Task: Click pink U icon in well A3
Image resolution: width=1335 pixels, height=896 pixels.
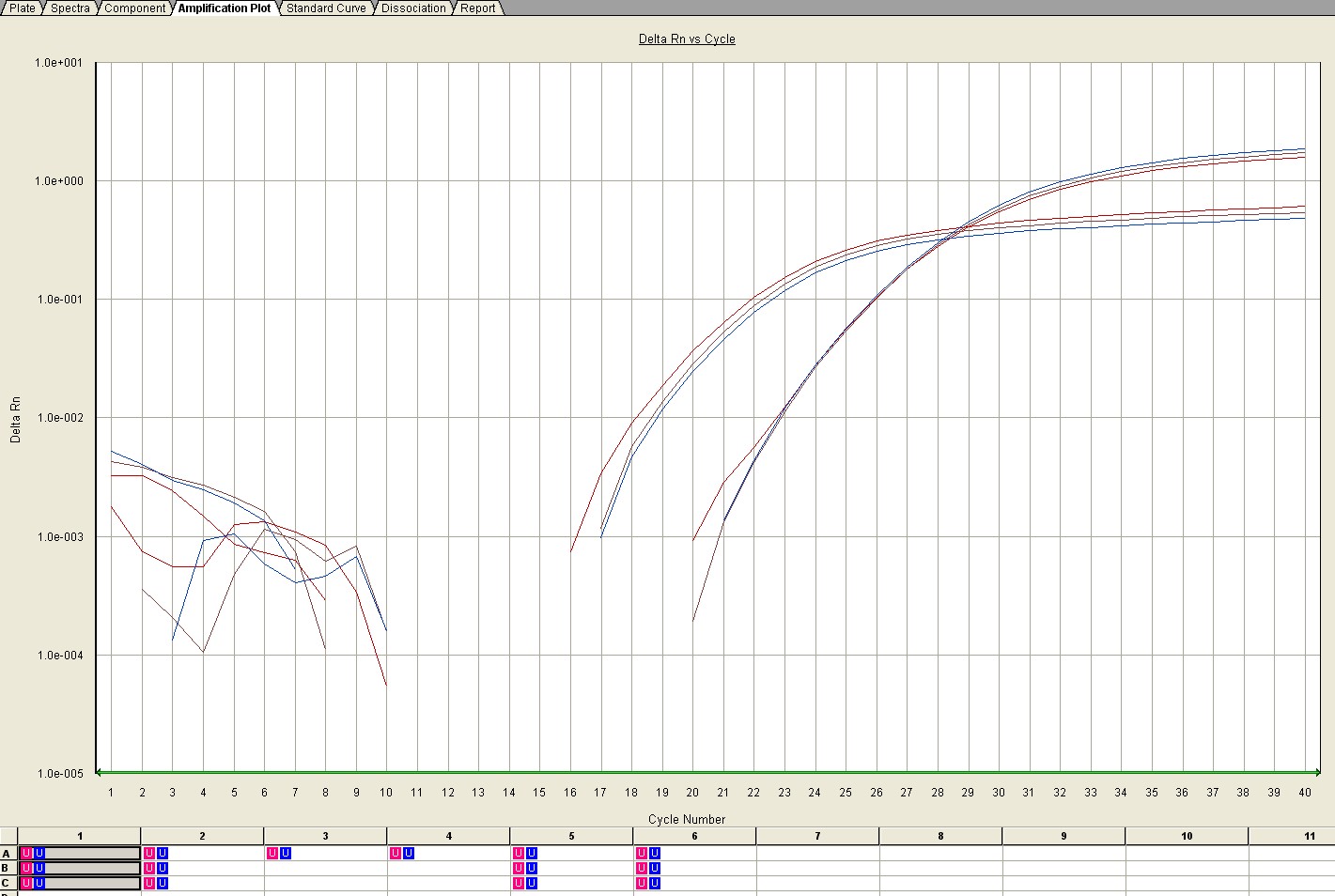Action: 272,854
